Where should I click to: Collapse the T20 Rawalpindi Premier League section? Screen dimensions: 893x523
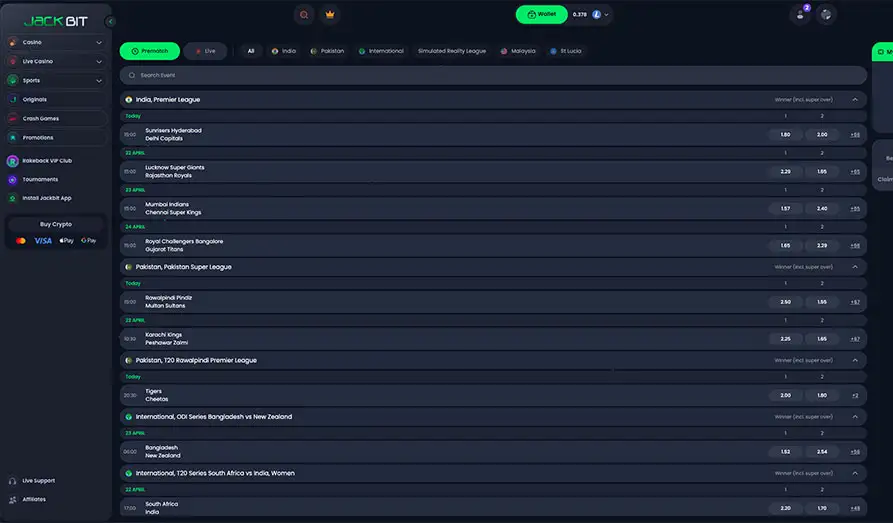point(855,361)
